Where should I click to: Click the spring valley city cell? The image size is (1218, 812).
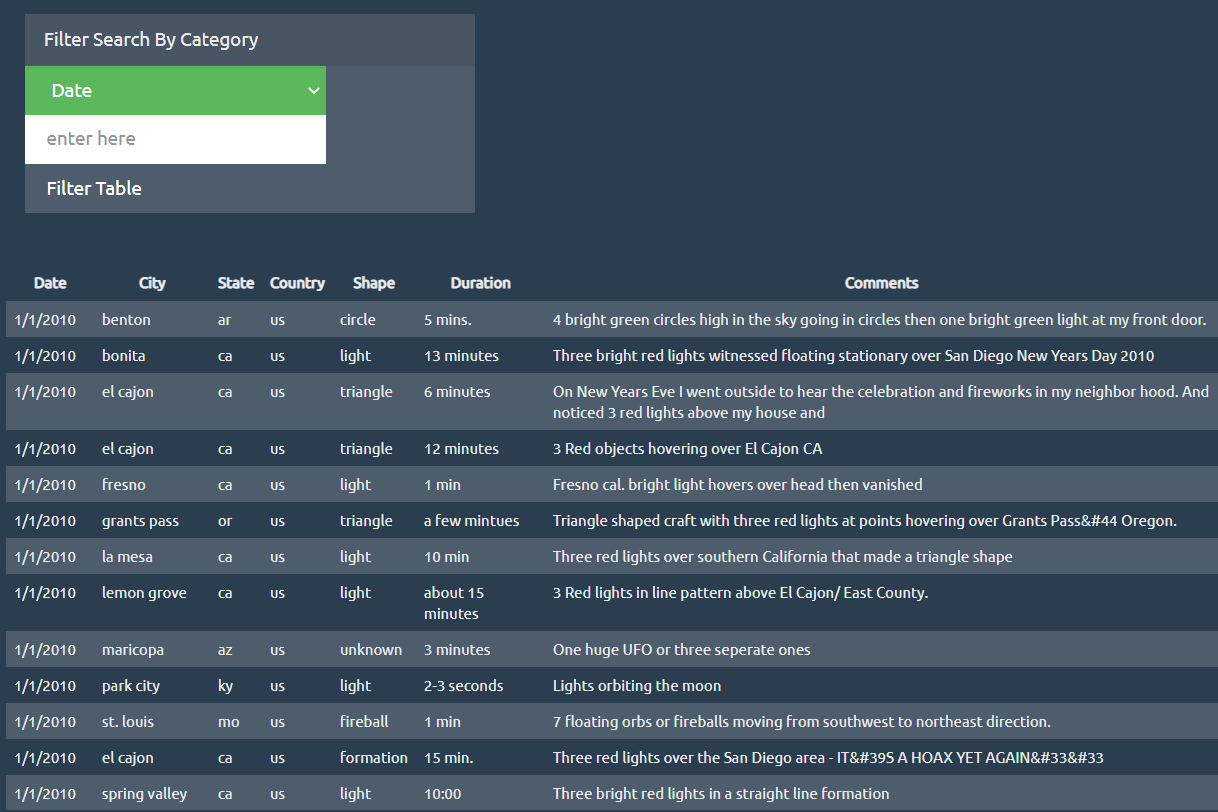coord(144,794)
